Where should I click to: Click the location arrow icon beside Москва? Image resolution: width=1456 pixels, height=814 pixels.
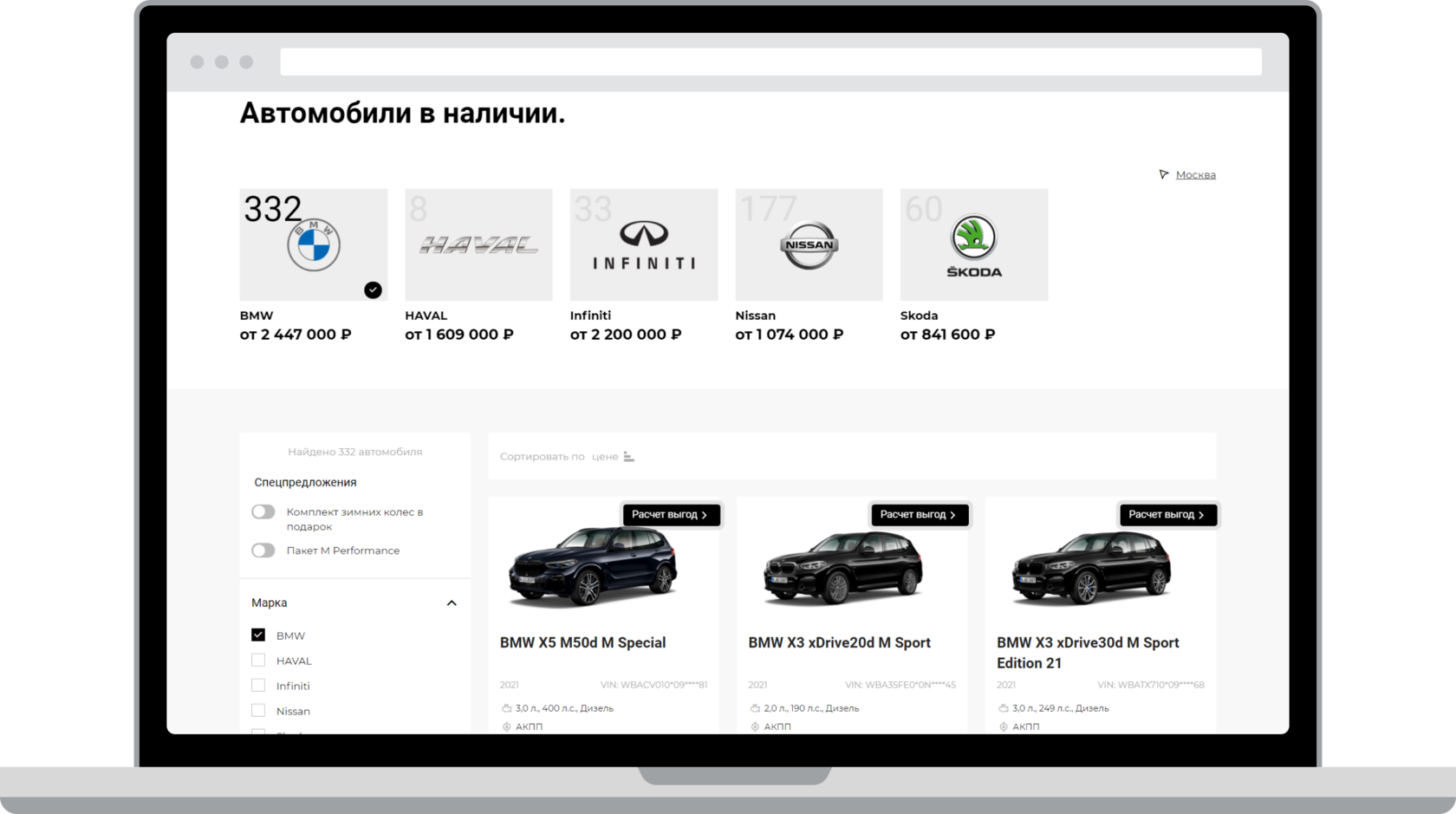tap(1164, 174)
